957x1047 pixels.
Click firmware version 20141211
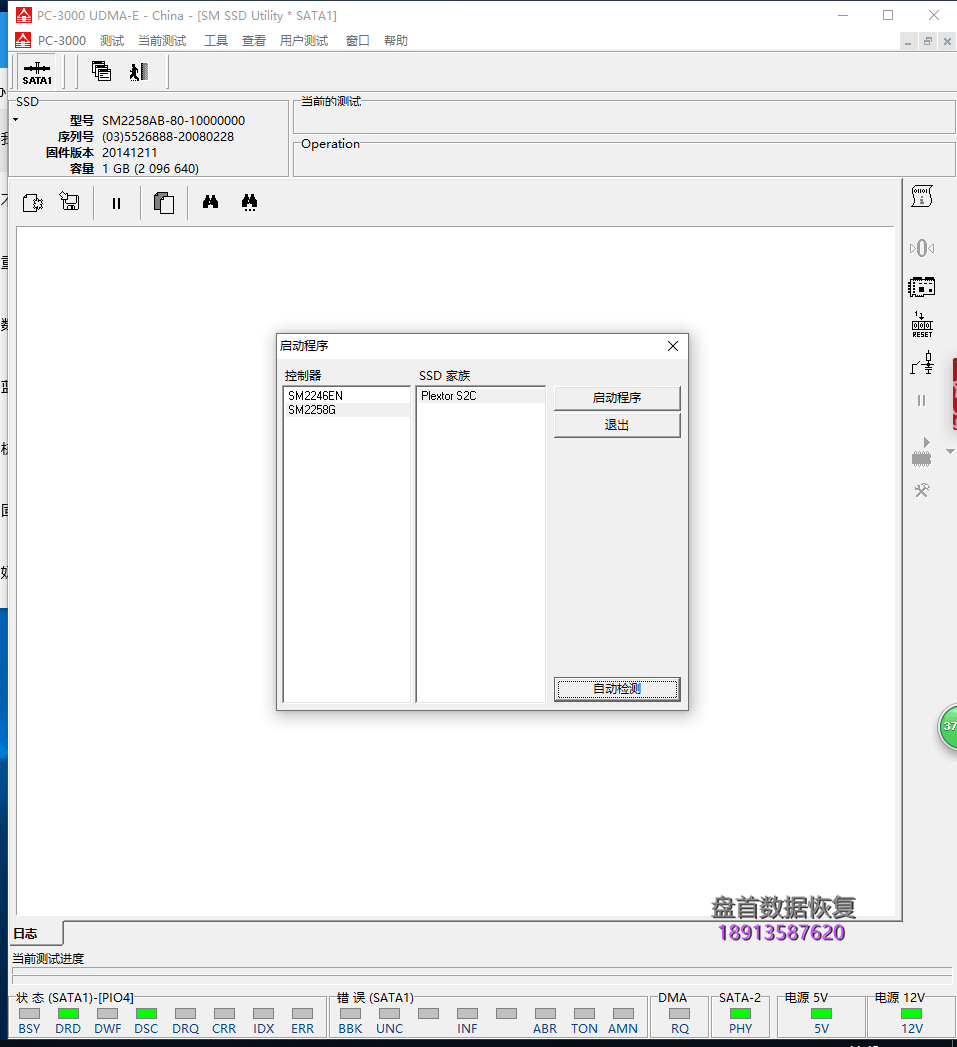(130, 152)
